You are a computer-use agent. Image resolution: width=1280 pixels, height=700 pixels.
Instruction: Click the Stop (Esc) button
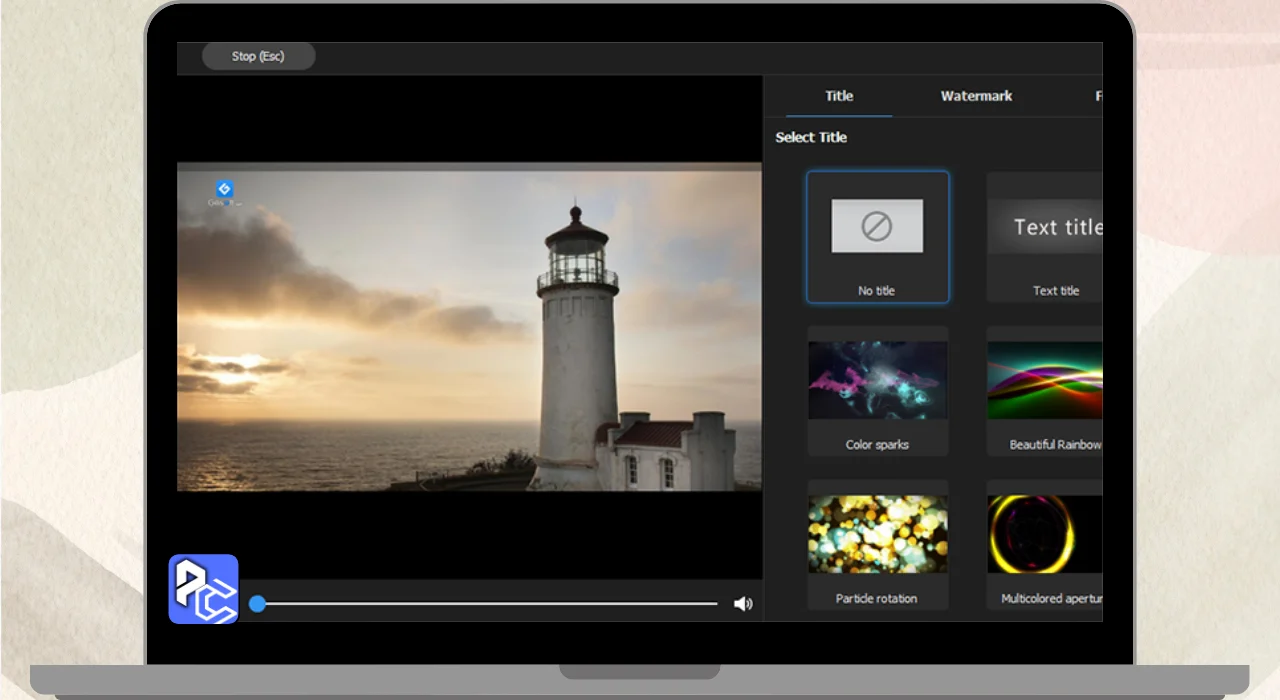pyautogui.click(x=258, y=57)
